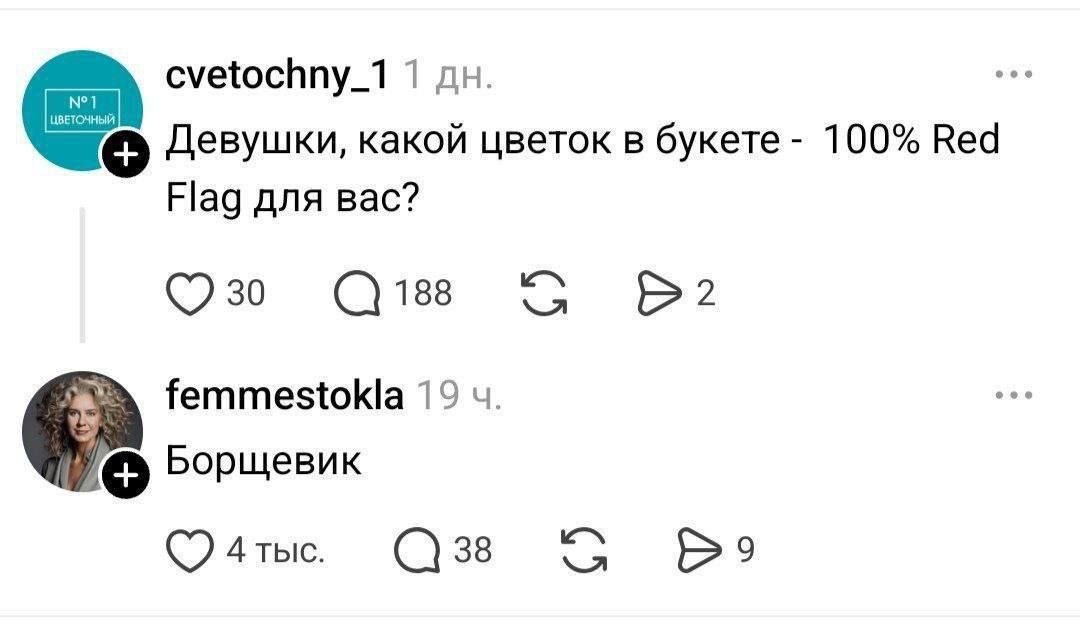The height and width of the screenshot is (629, 1080).
Task: Open the 4 тыс. likes count
Action: pos(276,550)
